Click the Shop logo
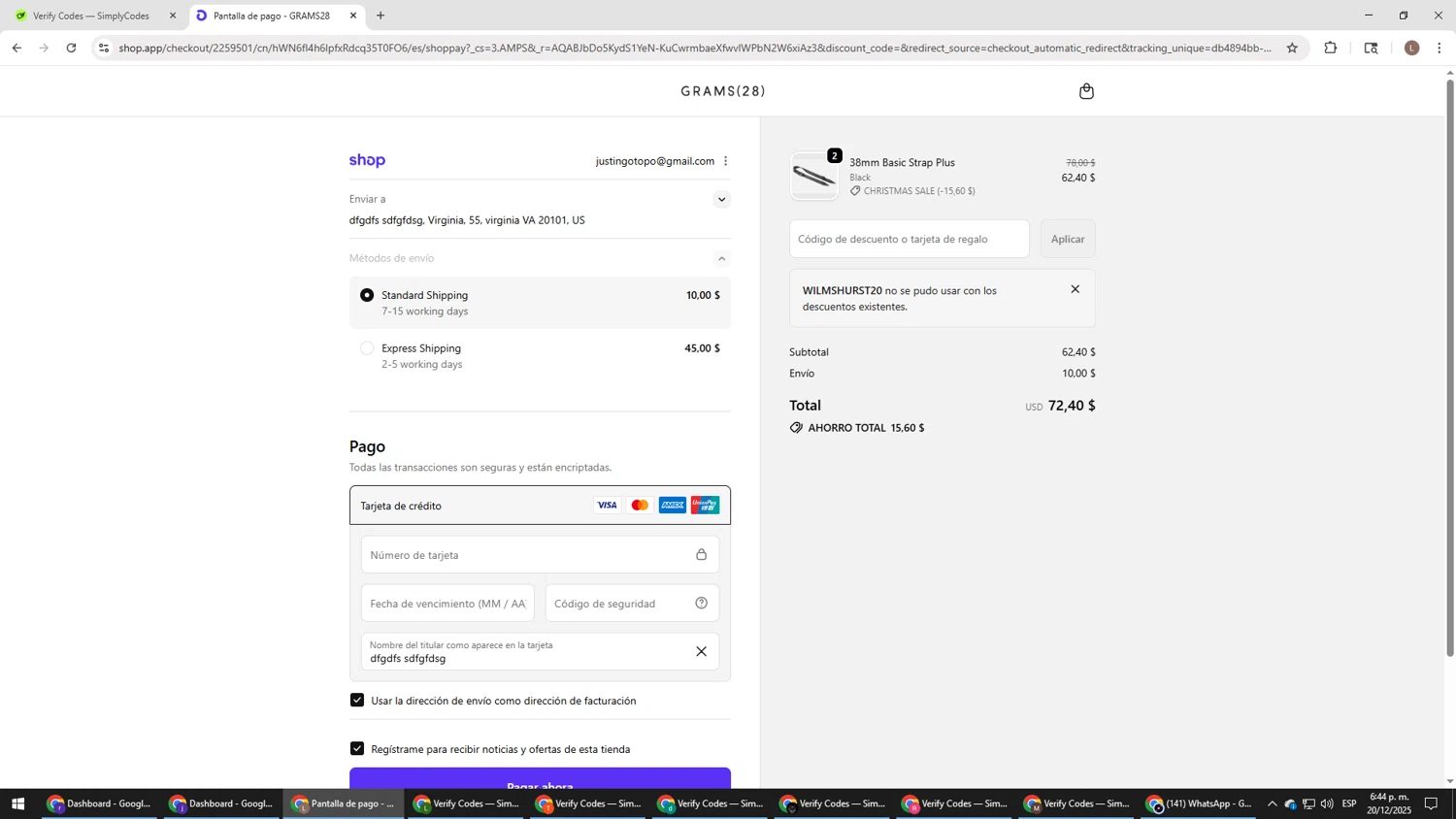 tap(367, 160)
